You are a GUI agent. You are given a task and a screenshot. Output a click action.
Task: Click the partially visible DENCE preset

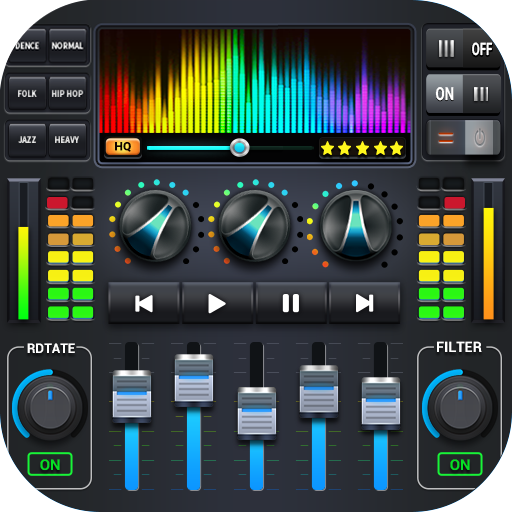coord(28,46)
